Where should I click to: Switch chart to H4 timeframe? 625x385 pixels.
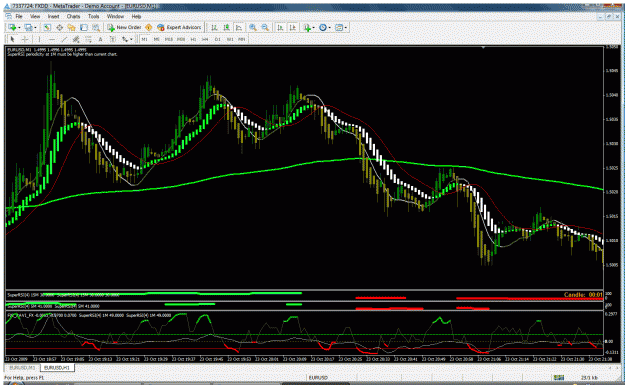pyautogui.click(x=205, y=39)
